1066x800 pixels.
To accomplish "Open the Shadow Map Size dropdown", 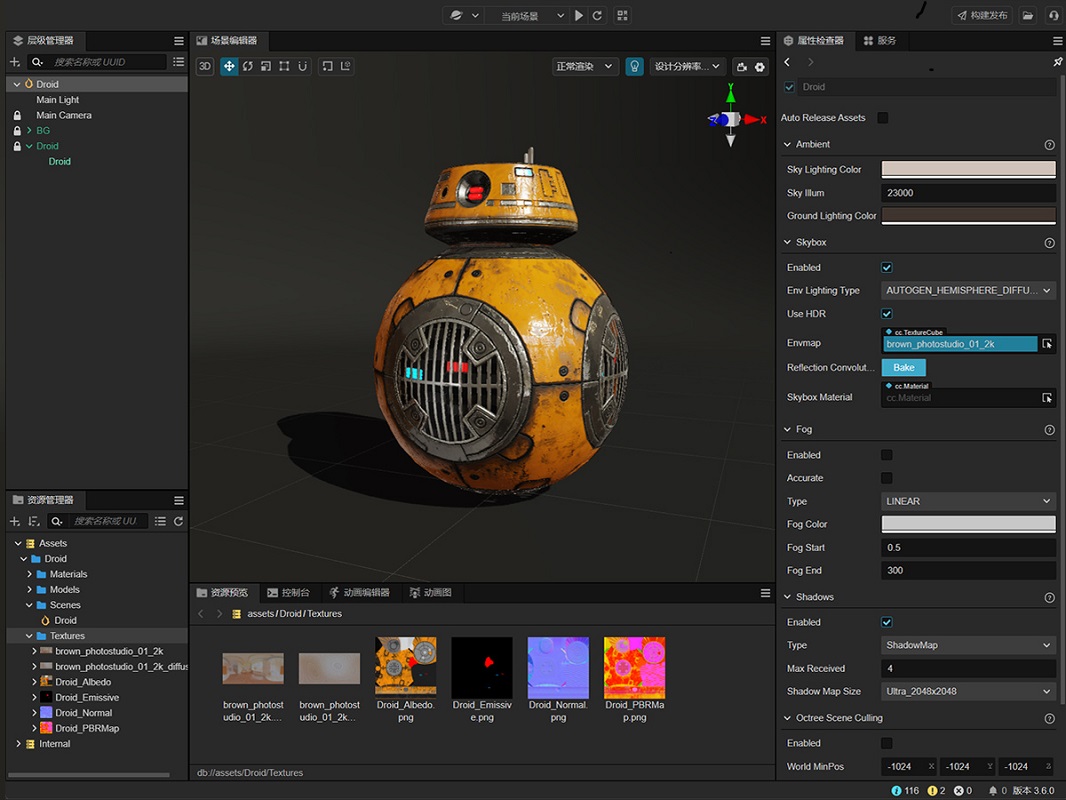I will 968,691.
